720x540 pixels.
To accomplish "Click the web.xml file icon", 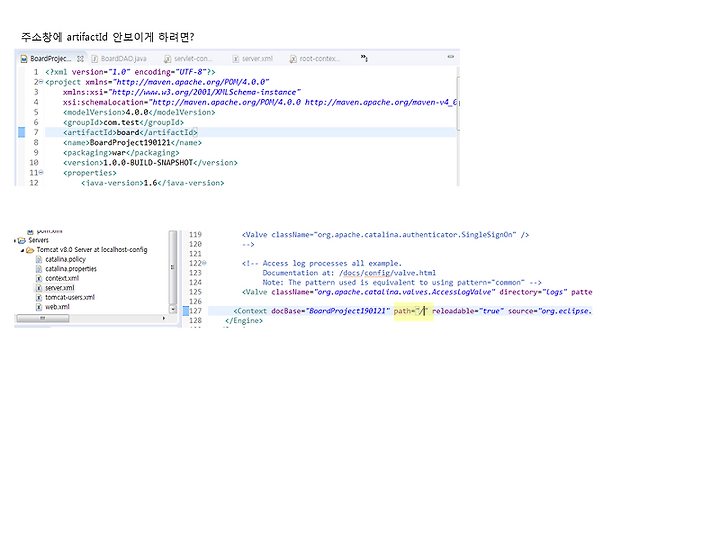I will (39, 307).
